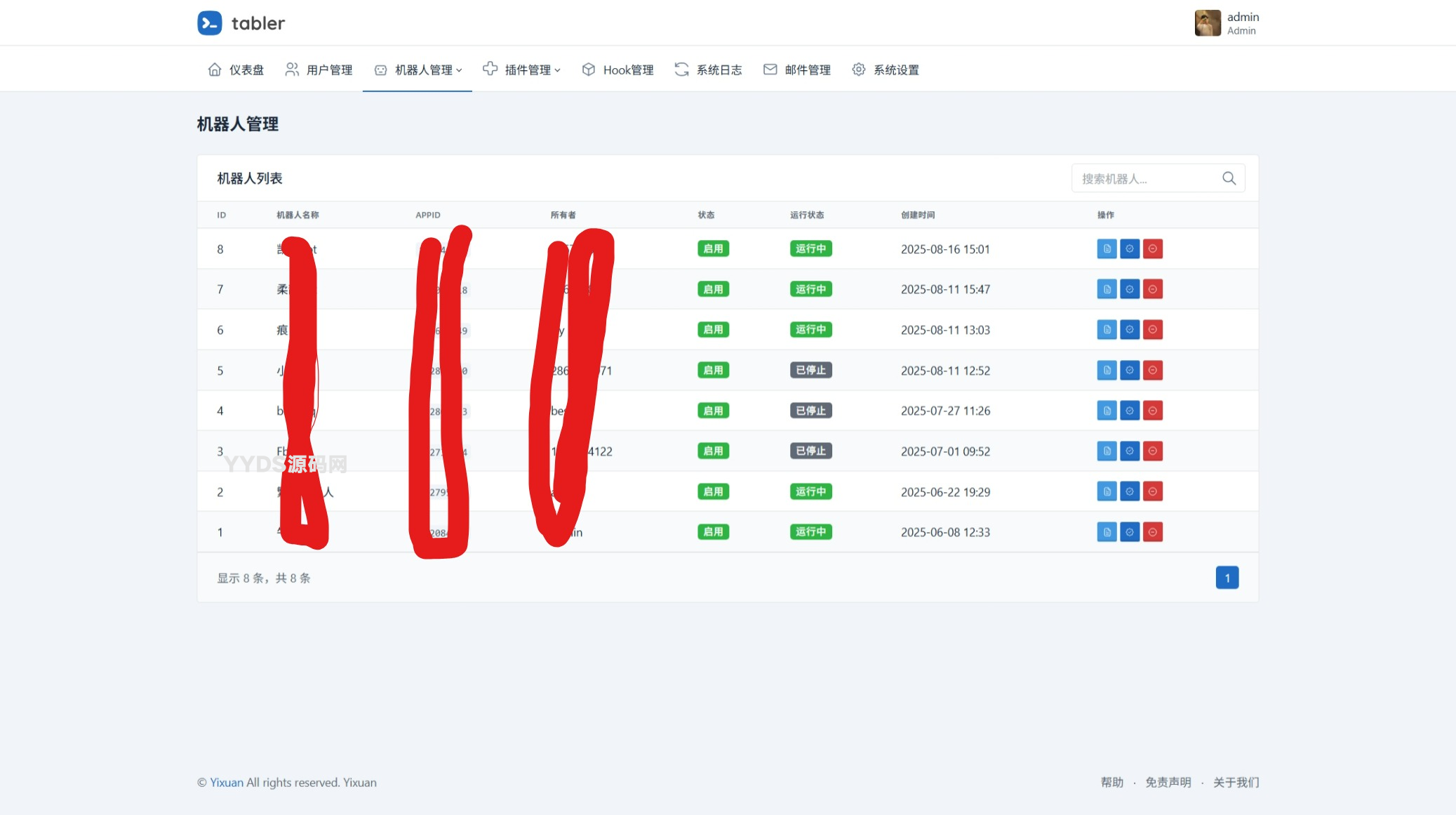Open the admin profile menu
The width and height of the screenshot is (1456, 815).
1224,22
